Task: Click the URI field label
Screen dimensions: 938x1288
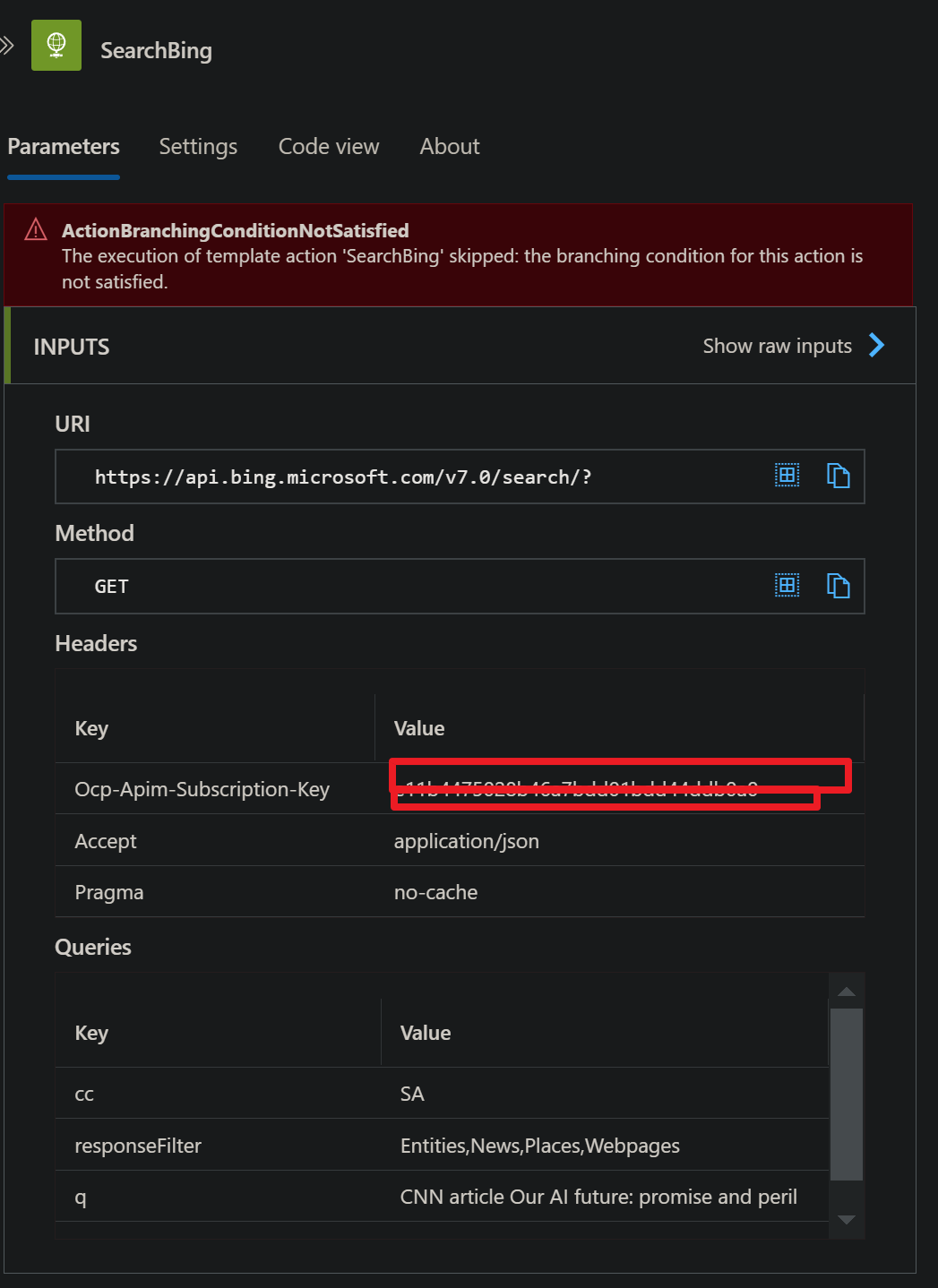Action: tap(73, 424)
